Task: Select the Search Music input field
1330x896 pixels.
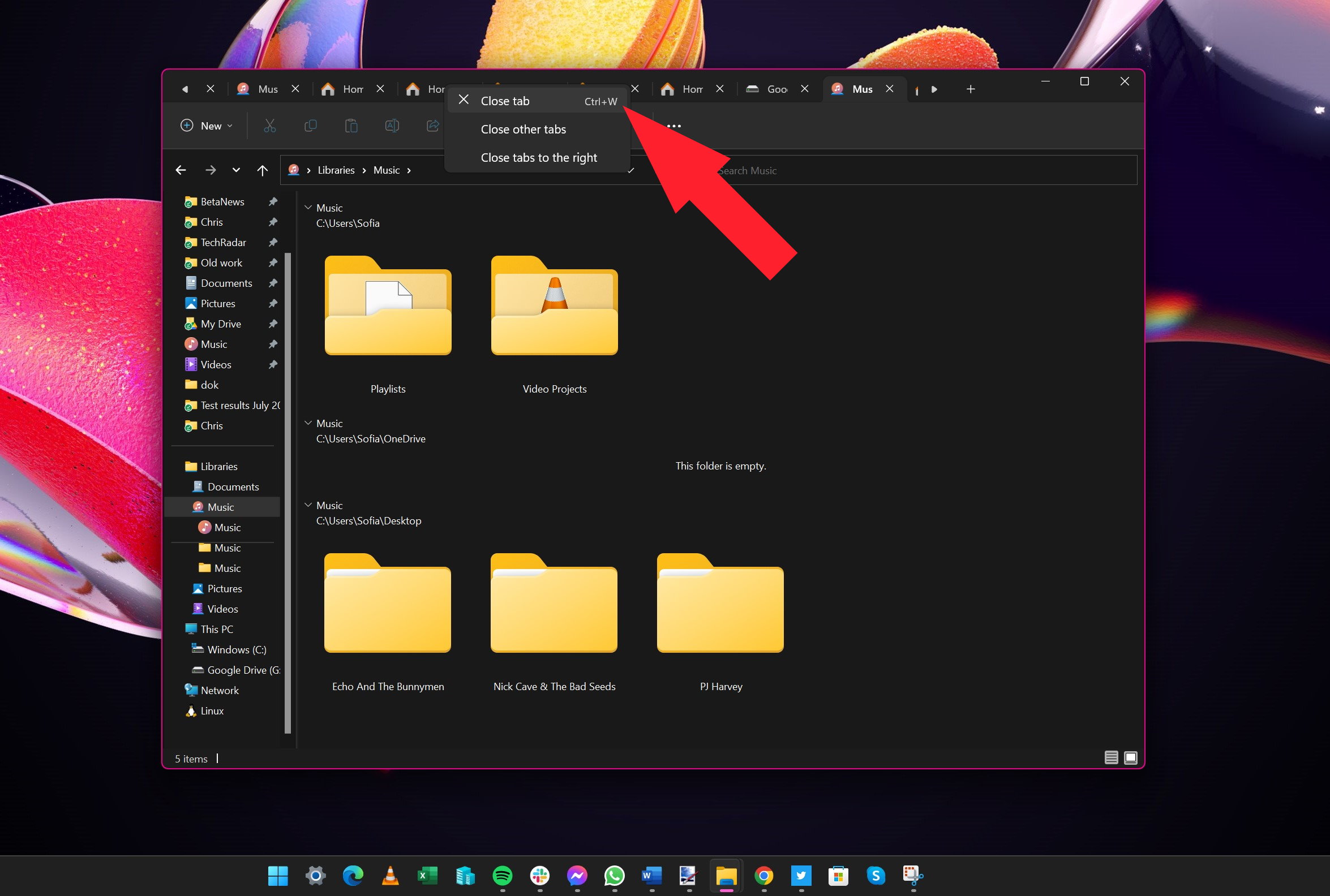Action: coord(921,170)
